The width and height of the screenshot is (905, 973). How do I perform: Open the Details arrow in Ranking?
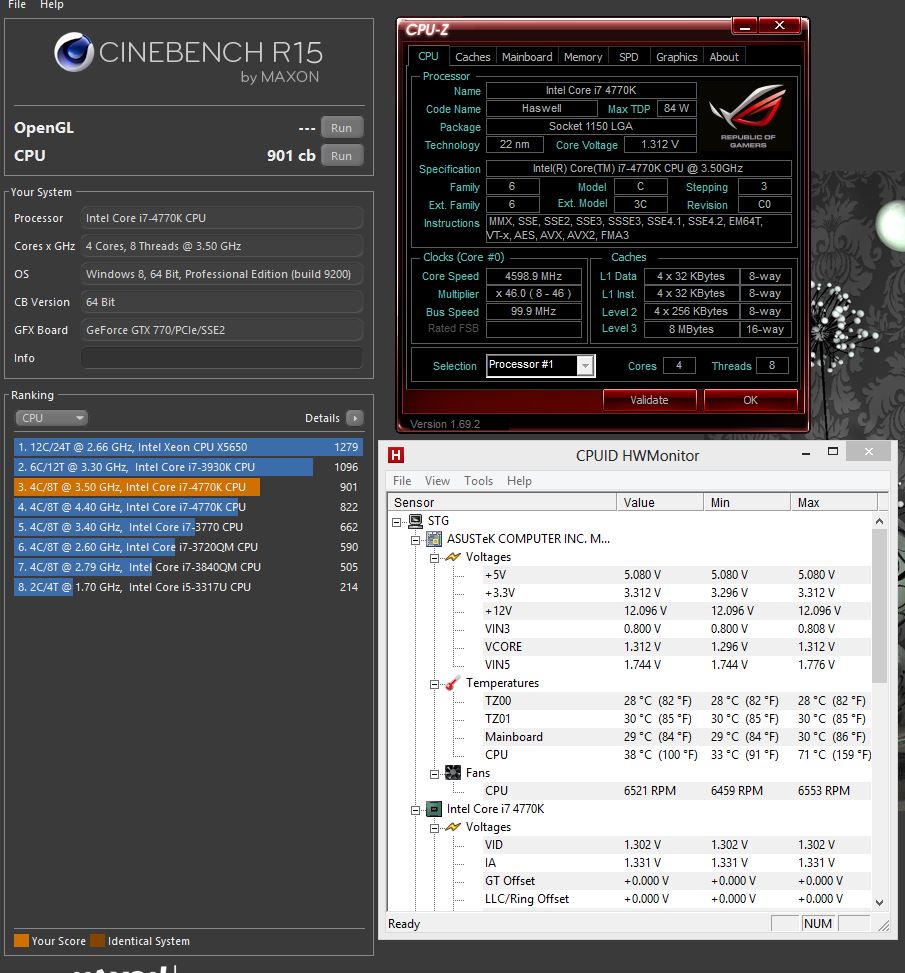click(354, 418)
